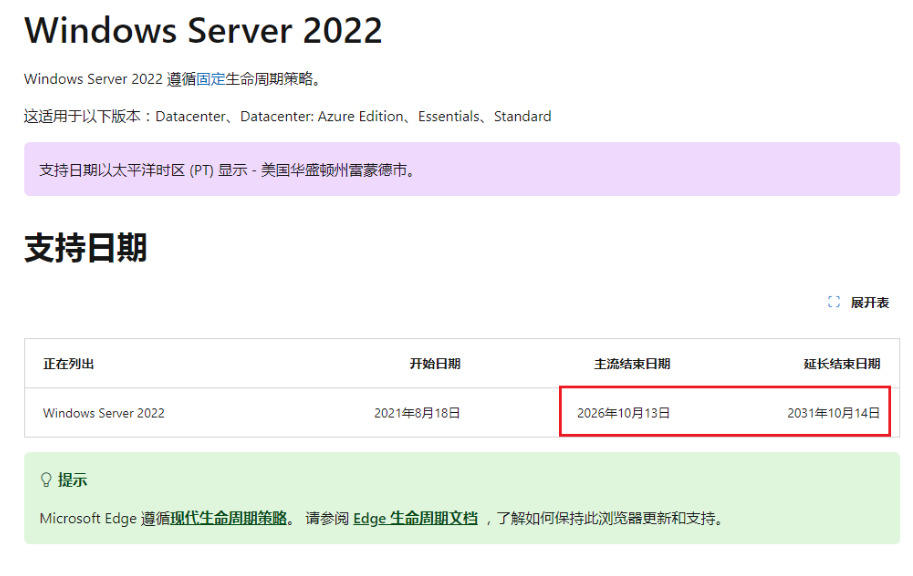Open the Edge 生命周期文档 link
913x576 pixels.
click(415, 518)
